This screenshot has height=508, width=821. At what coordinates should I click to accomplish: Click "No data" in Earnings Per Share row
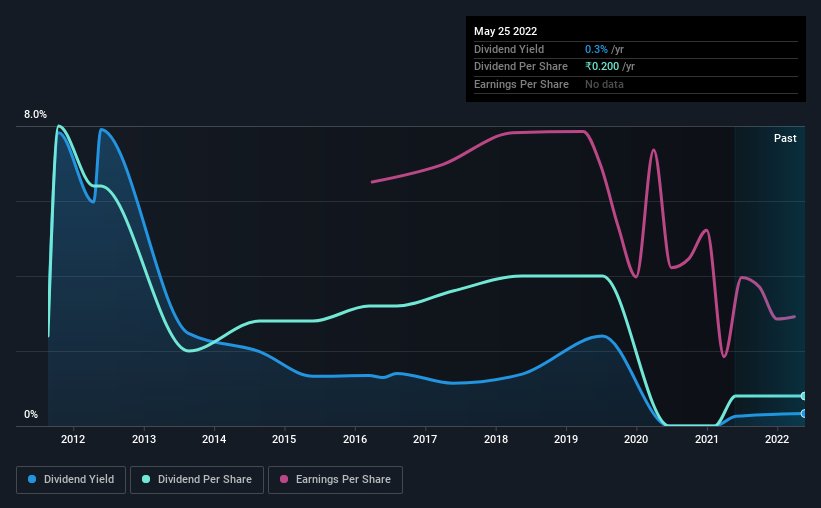pyautogui.click(x=605, y=84)
